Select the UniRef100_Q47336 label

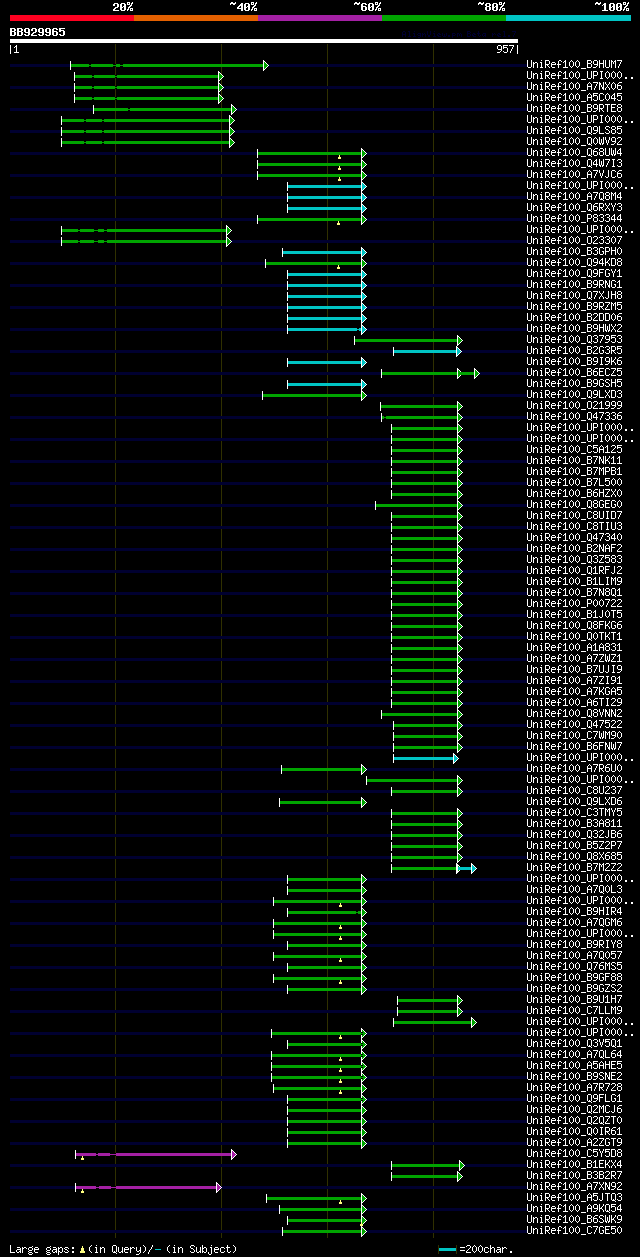click(574, 417)
